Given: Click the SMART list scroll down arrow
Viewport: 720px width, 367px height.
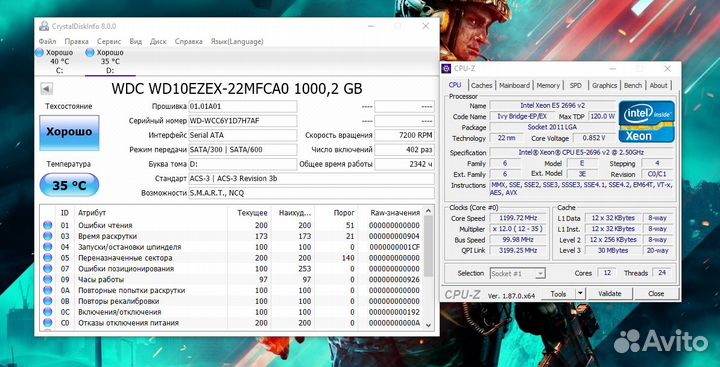Looking at the screenshot, I should tap(428, 325).
